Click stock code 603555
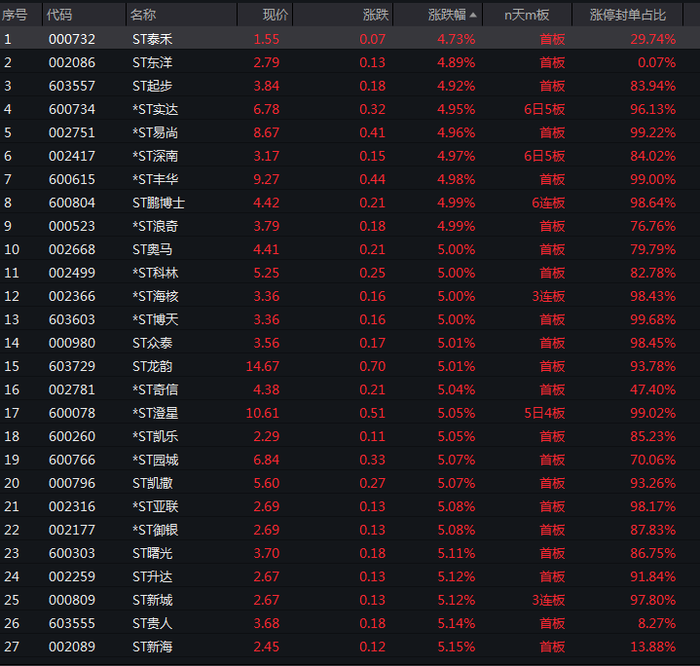The width and height of the screenshot is (700, 666). 72,624
